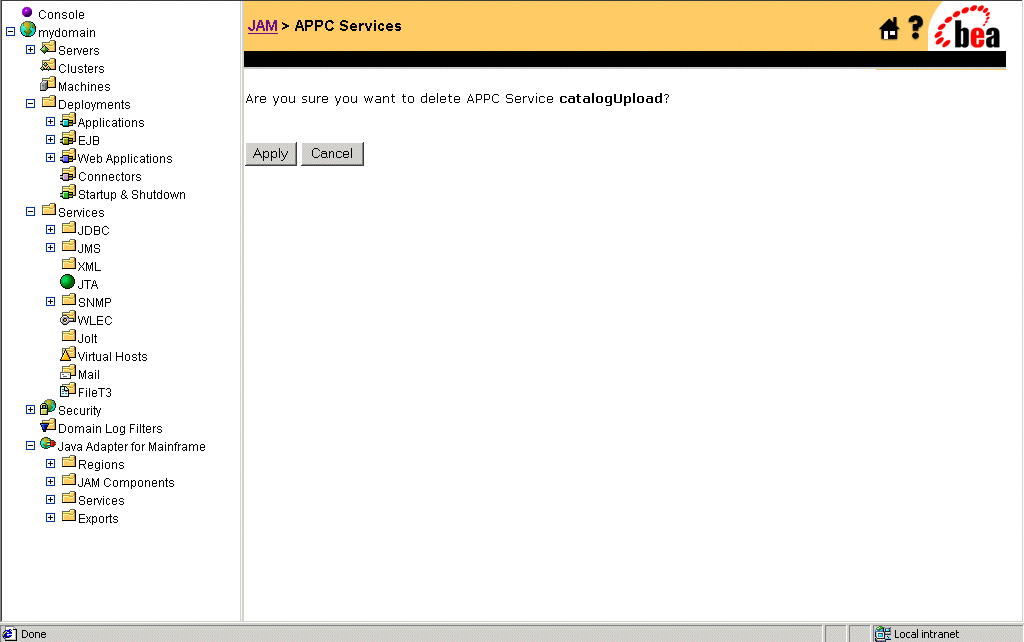
Task: Open the Connectors tree item
Action: click(x=110, y=176)
